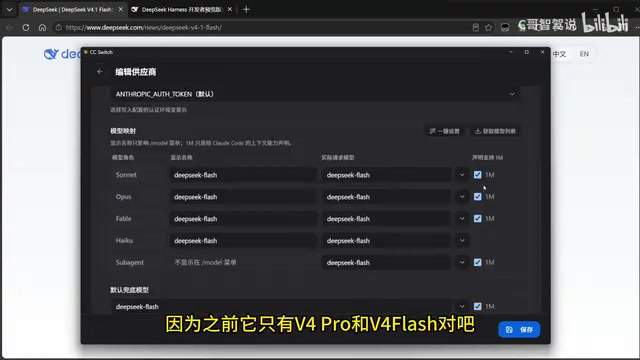
Task: Open the default fallback model dropdown arrow
Action: pos(462,306)
